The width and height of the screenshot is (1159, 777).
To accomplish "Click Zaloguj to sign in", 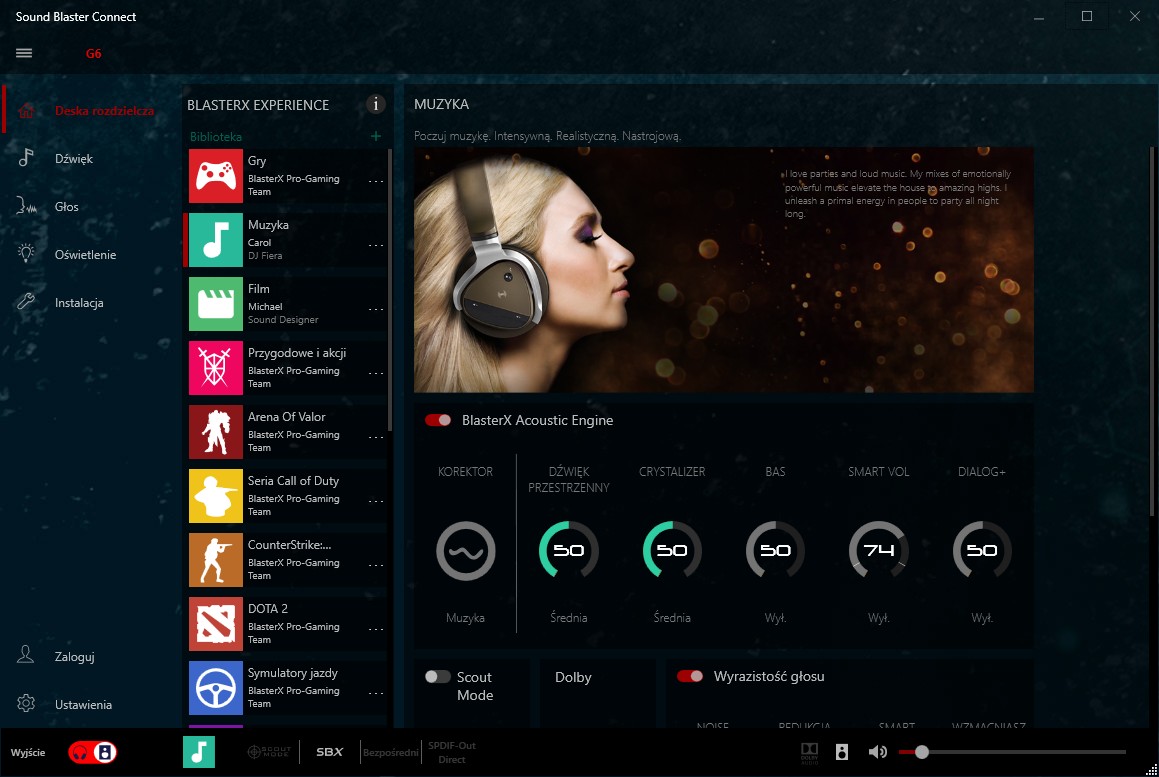I will pyautogui.click(x=74, y=656).
